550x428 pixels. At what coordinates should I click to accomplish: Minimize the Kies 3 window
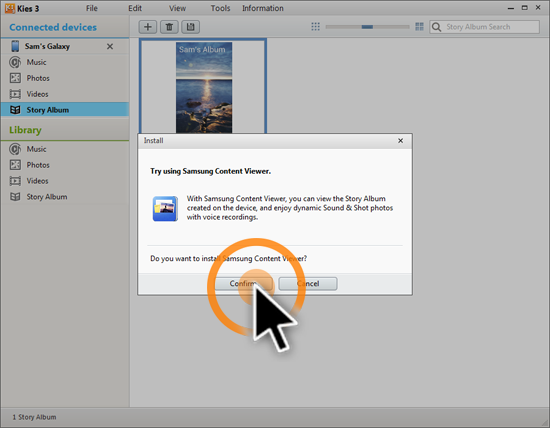coord(511,8)
